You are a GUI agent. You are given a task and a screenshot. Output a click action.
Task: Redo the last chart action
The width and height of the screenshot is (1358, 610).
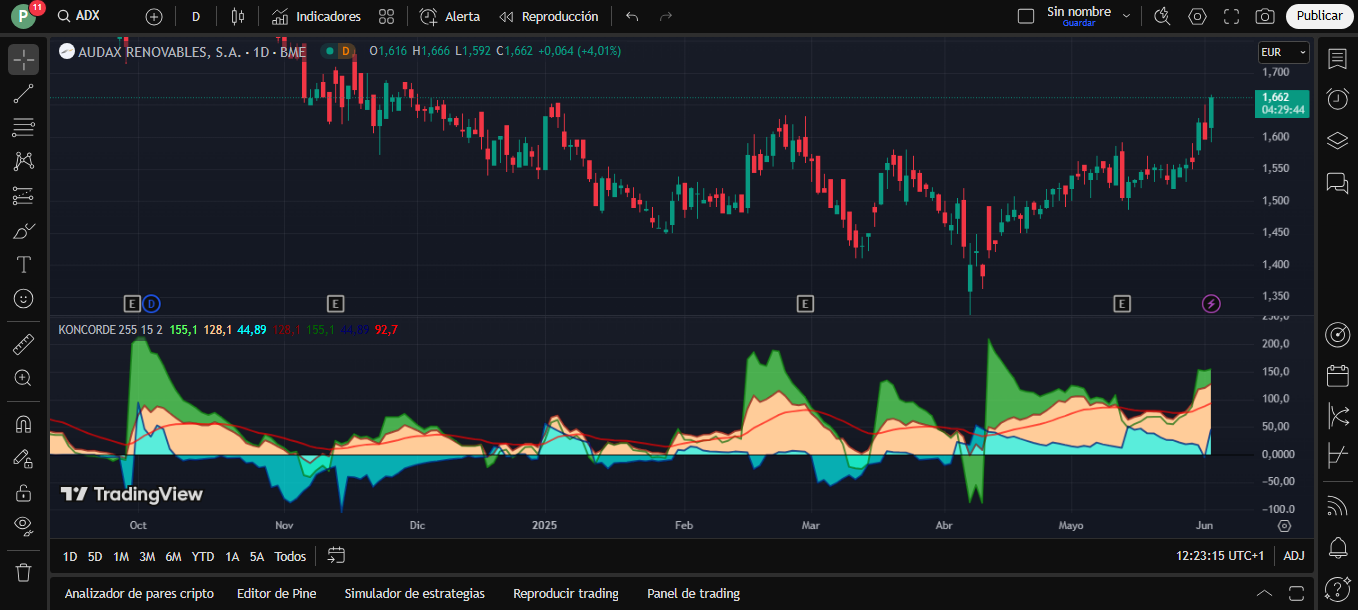pyautogui.click(x=666, y=16)
